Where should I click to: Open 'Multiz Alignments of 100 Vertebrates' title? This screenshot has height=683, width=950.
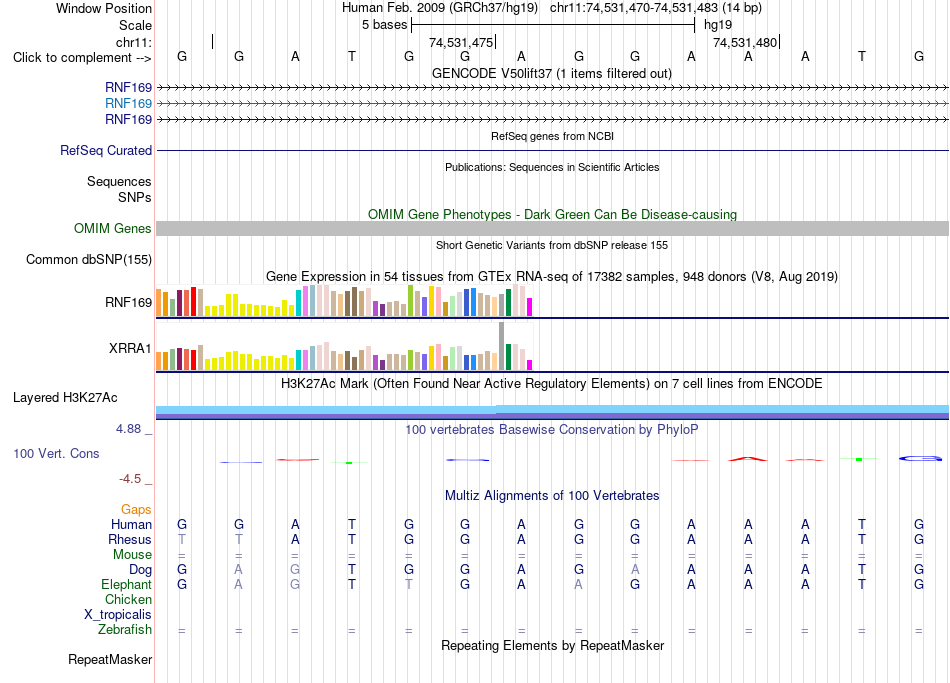552,496
